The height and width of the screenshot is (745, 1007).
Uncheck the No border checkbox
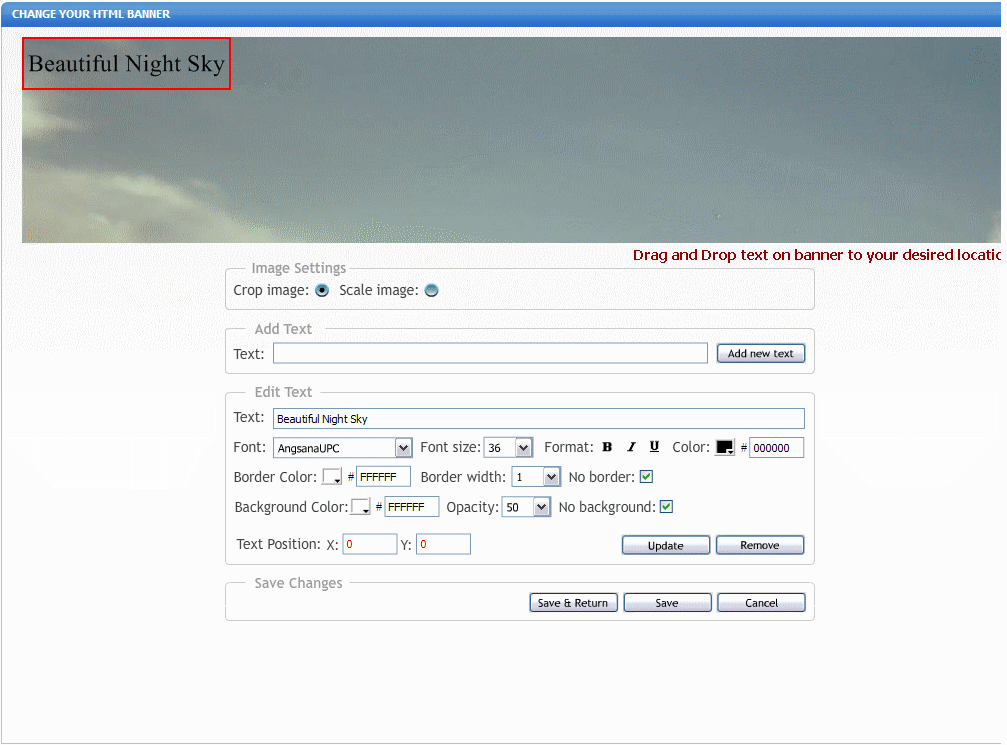647,477
